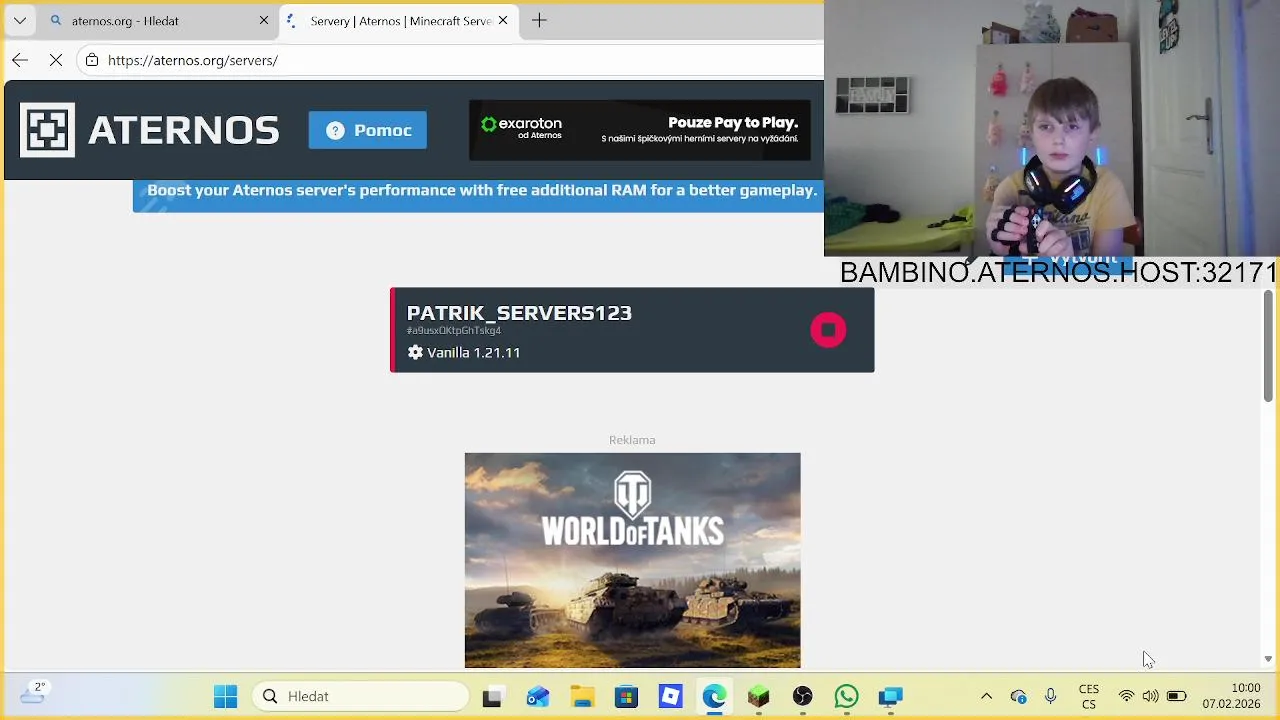Expand the tab search dropdown arrow

pos(20,20)
